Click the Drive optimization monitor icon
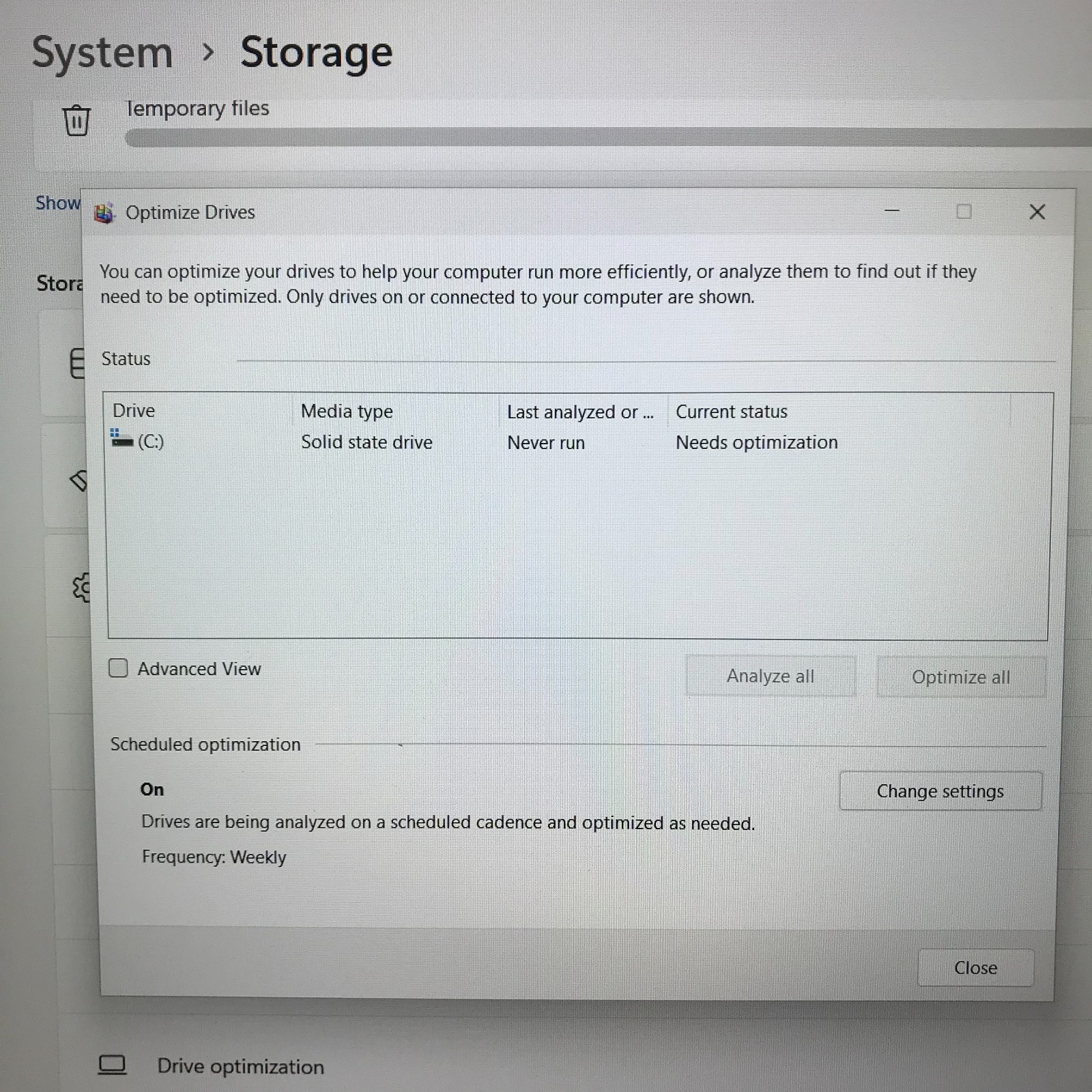The width and height of the screenshot is (1092, 1092). click(x=113, y=1065)
